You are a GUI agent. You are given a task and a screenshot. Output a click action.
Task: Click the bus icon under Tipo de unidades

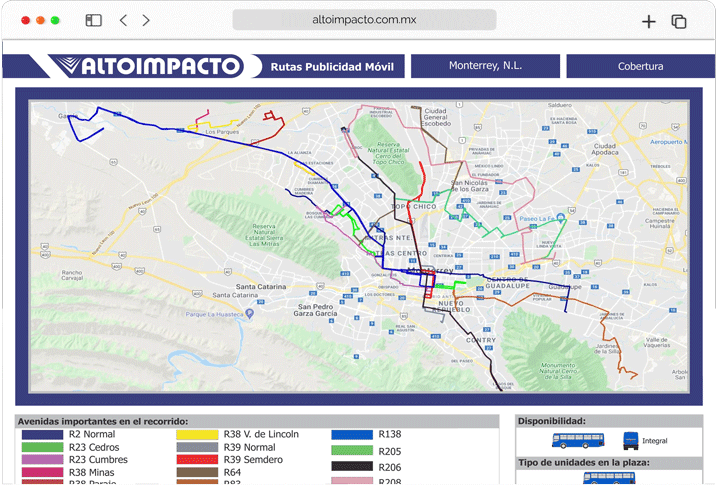pyautogui.click(x=609, y=478)
